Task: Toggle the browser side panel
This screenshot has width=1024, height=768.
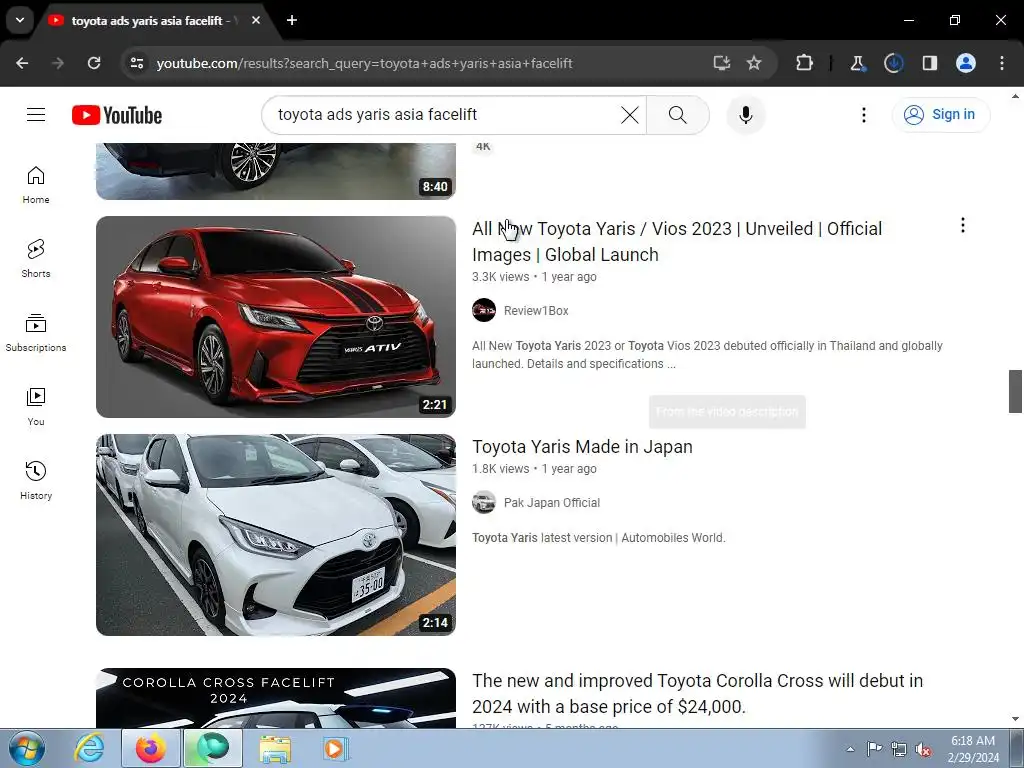Action: tap(930, 63)
